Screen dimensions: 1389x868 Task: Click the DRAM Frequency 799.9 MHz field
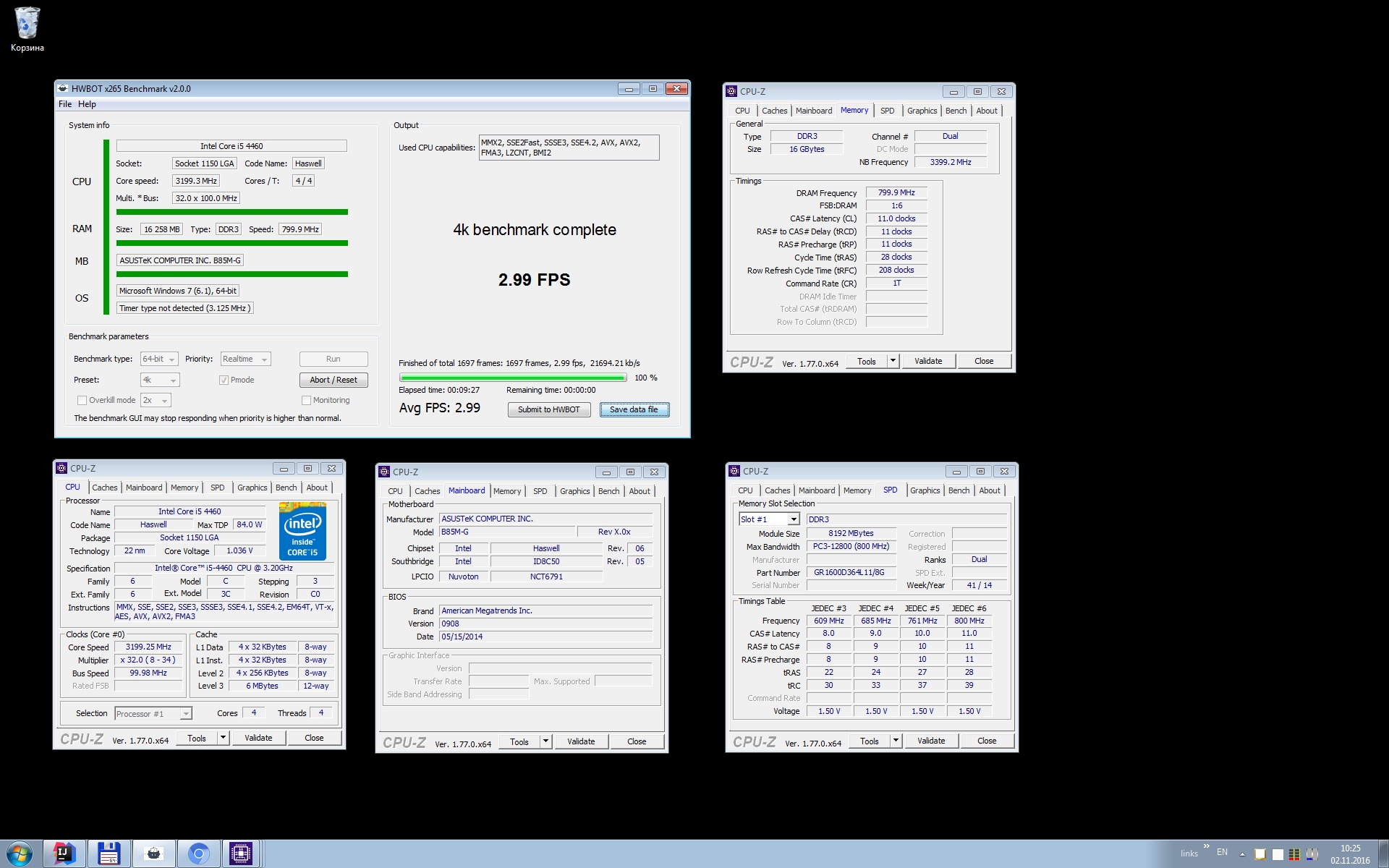click(x=896, y=193)
